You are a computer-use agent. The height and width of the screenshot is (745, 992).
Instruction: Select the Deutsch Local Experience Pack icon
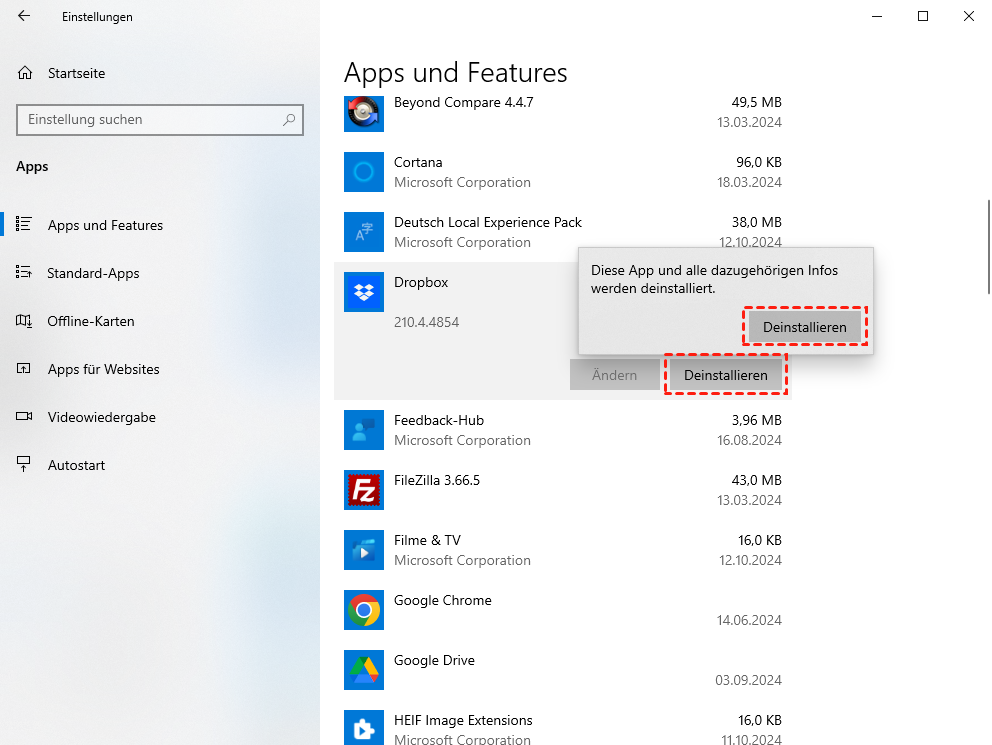point(364,231)
